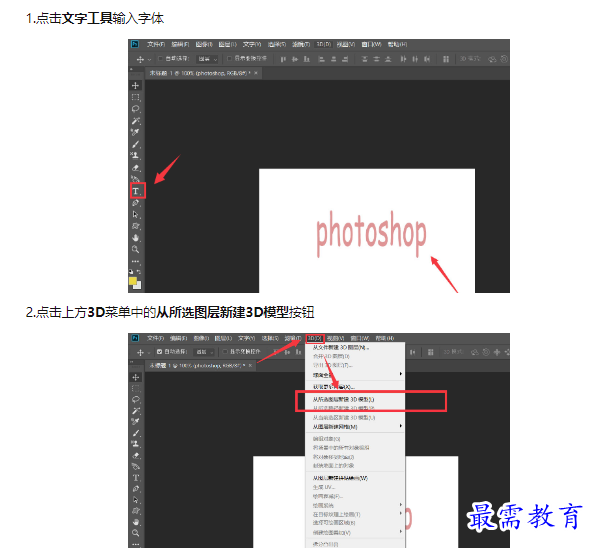Open the Edit Toolbar three-dots in the first screenshot

coord(136,261)
